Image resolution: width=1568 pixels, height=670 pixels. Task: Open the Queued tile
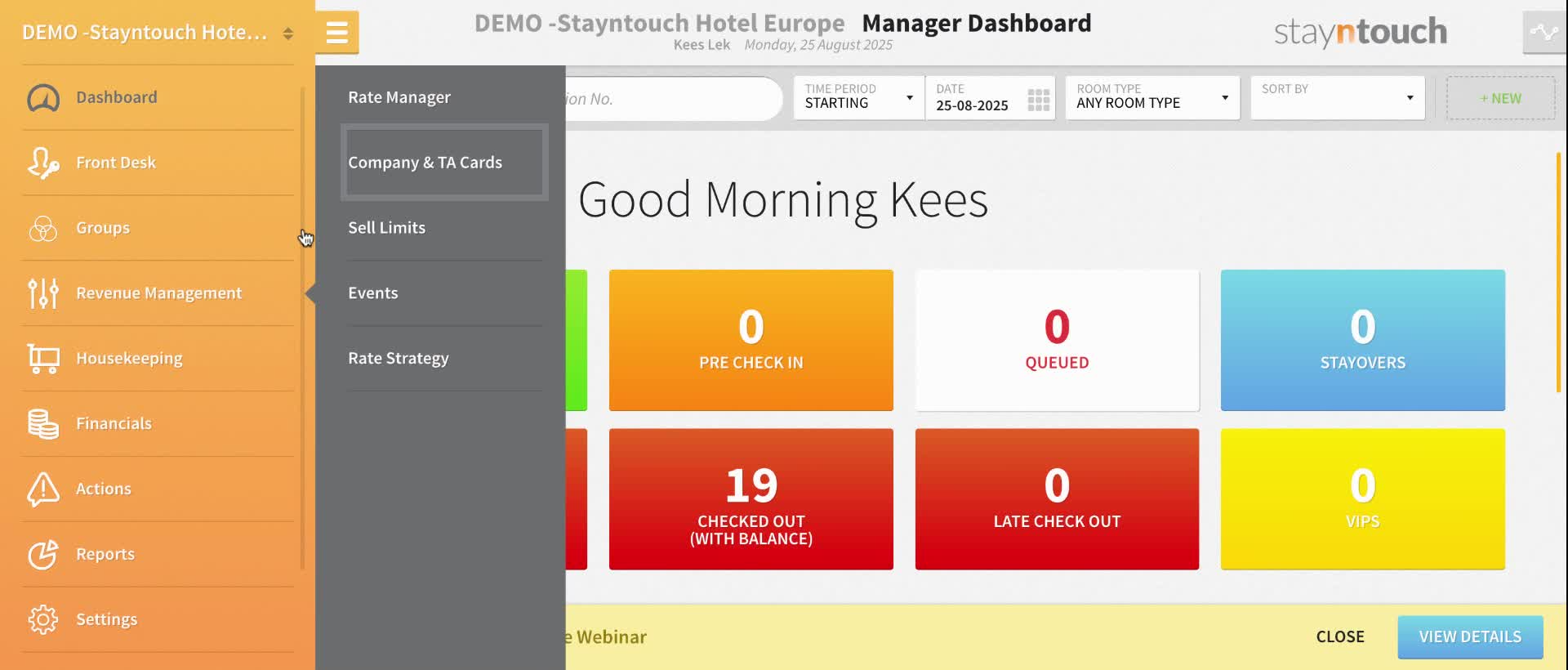point(1058,340)
